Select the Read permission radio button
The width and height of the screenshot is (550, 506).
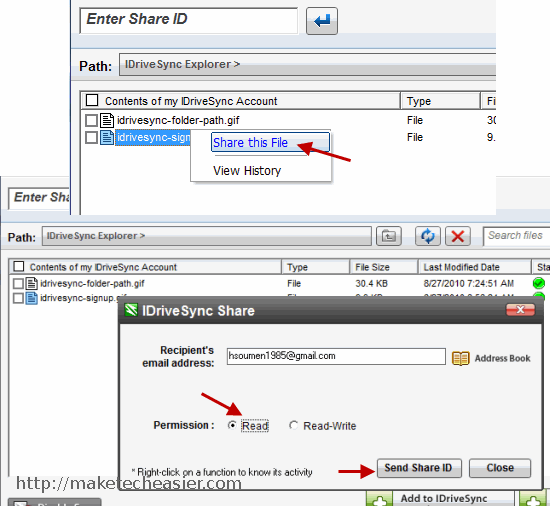pos(232,425)
